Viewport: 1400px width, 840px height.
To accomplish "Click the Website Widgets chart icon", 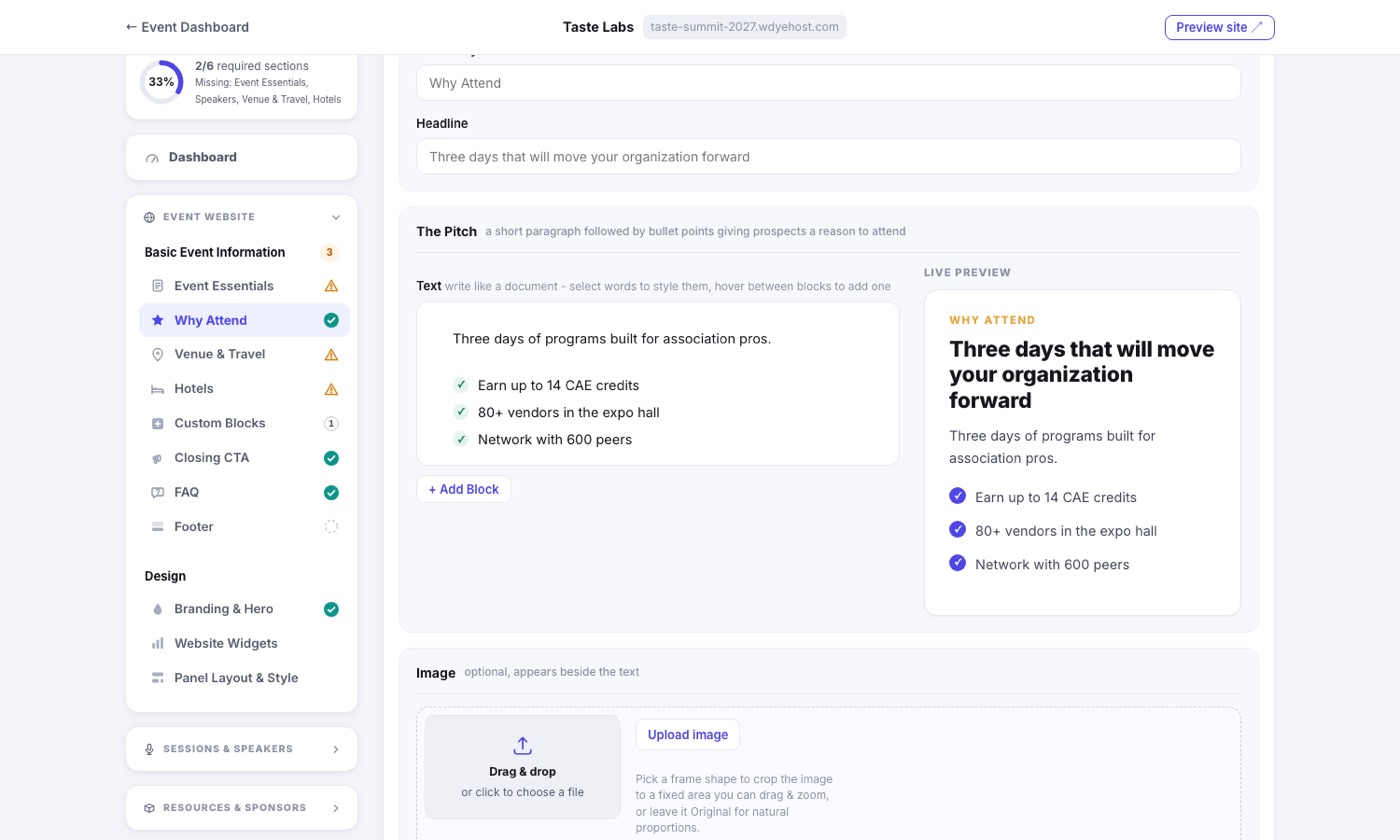I will pyautogui.click(x=157, y=643).
